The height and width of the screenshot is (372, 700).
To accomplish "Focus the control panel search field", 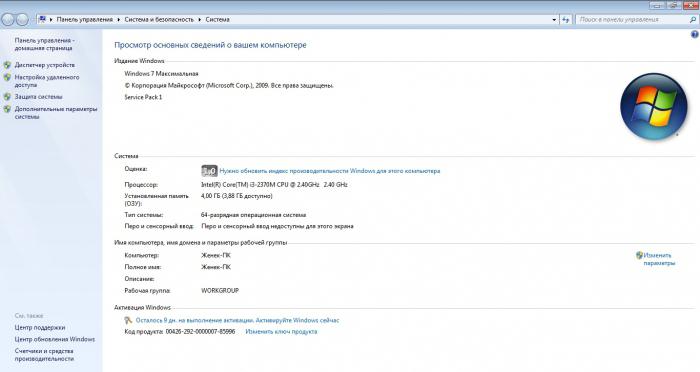I will tap(632, 20).
